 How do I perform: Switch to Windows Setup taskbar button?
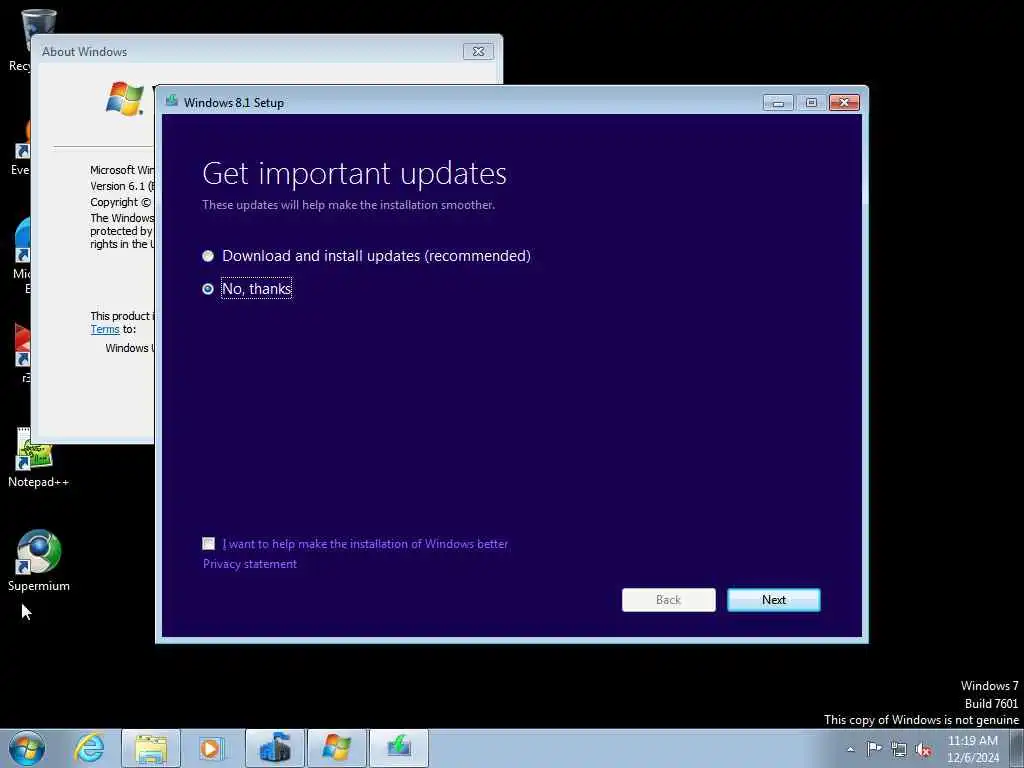pos(398,748)
